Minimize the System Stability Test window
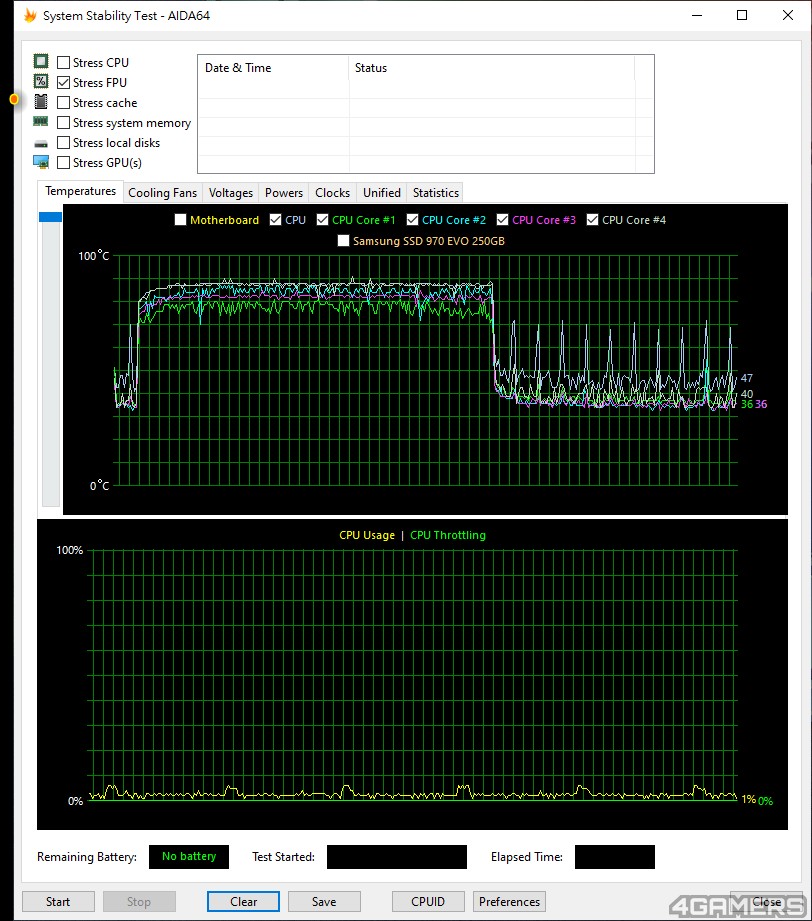 point(697,15)
